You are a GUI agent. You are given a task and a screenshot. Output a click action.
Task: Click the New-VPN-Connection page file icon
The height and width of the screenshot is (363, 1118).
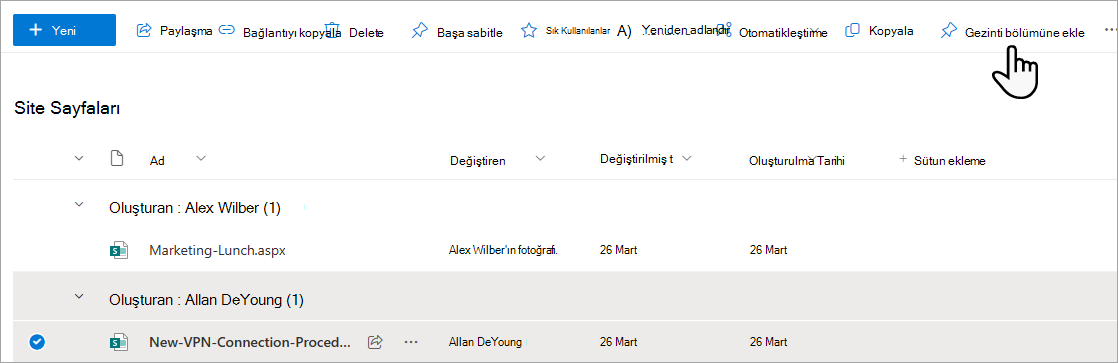point(118,342)
